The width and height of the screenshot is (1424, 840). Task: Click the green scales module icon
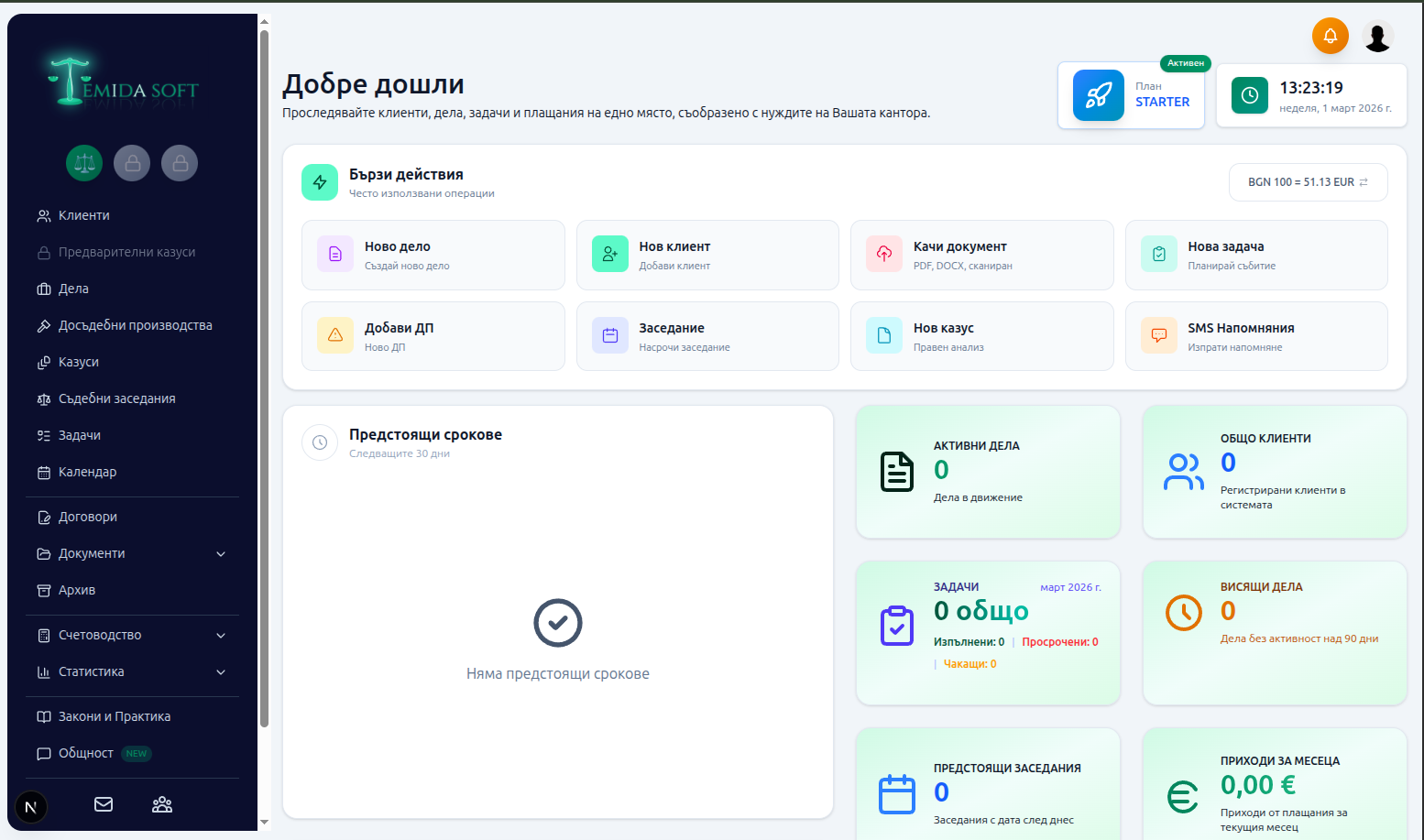84,163
